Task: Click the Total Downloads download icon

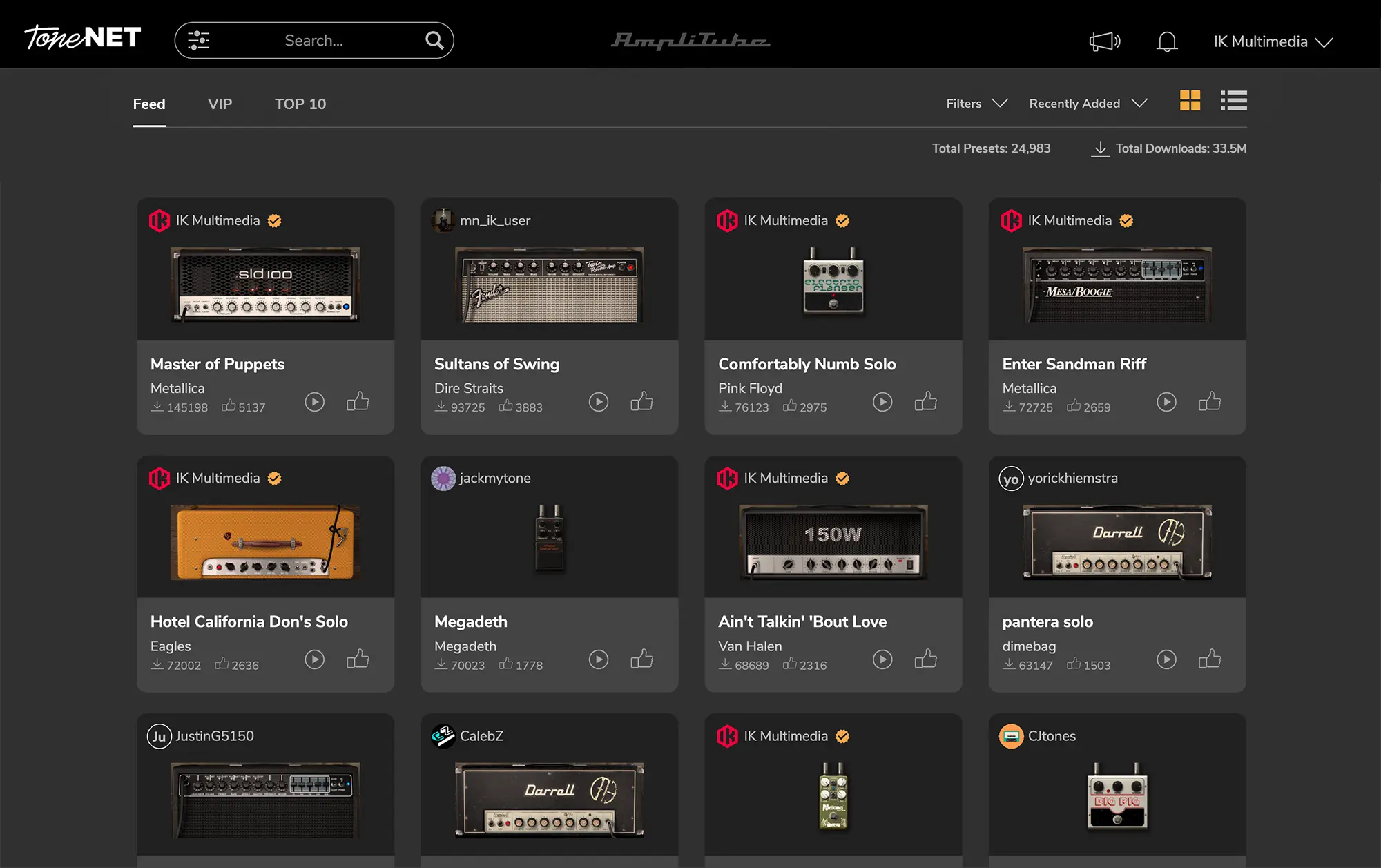Action: [1100, 148]
